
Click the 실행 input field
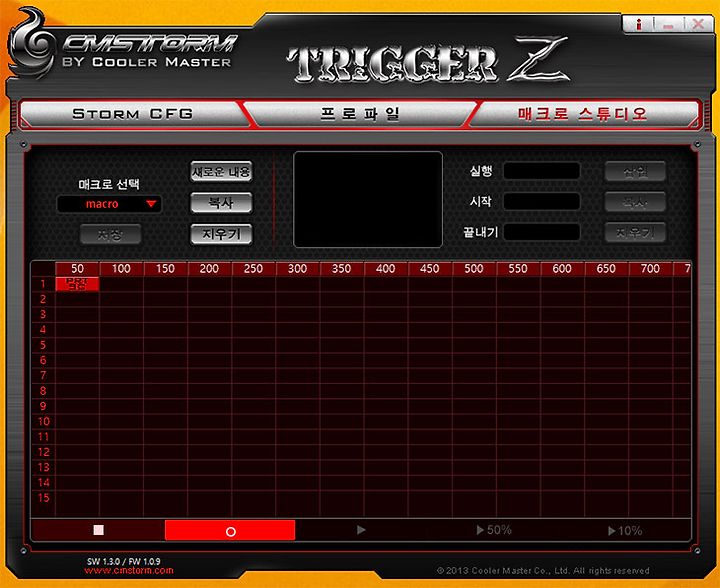coord(542,171)
